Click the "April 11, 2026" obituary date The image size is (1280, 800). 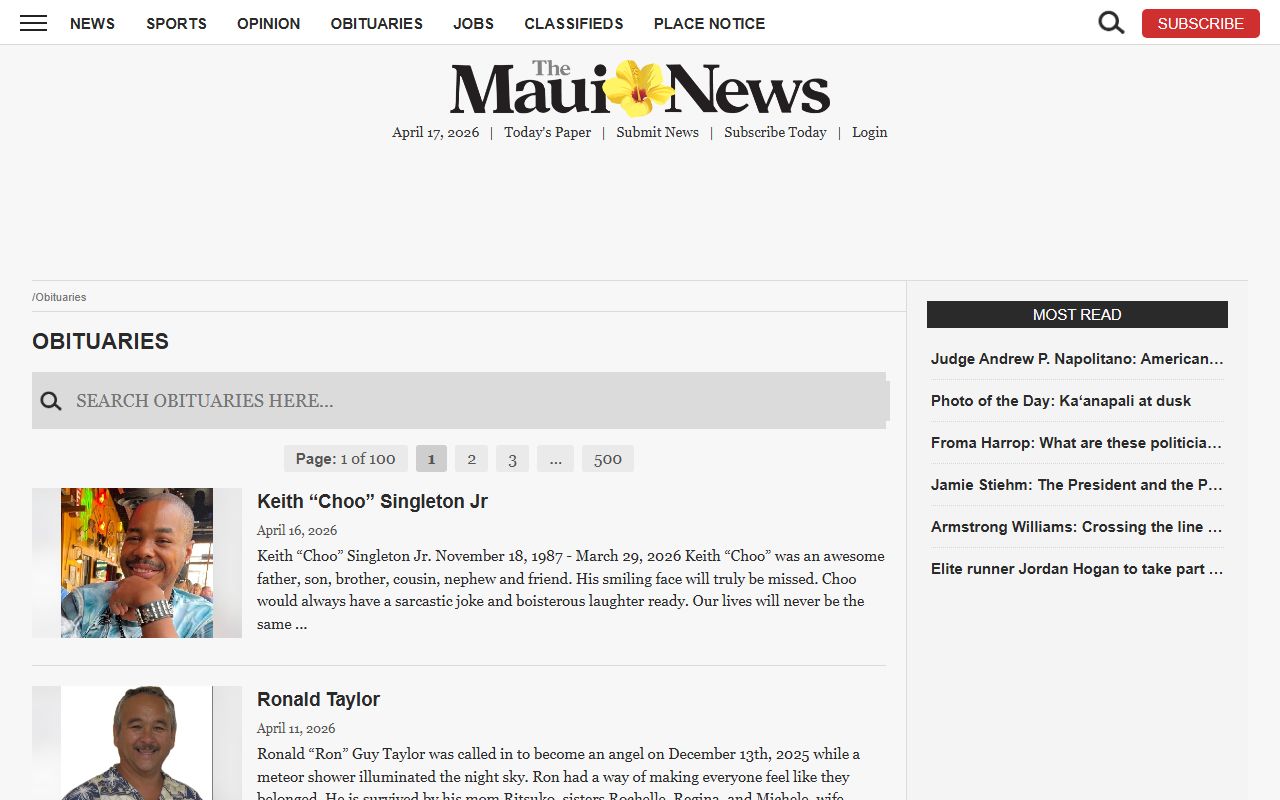click(296, 728)
